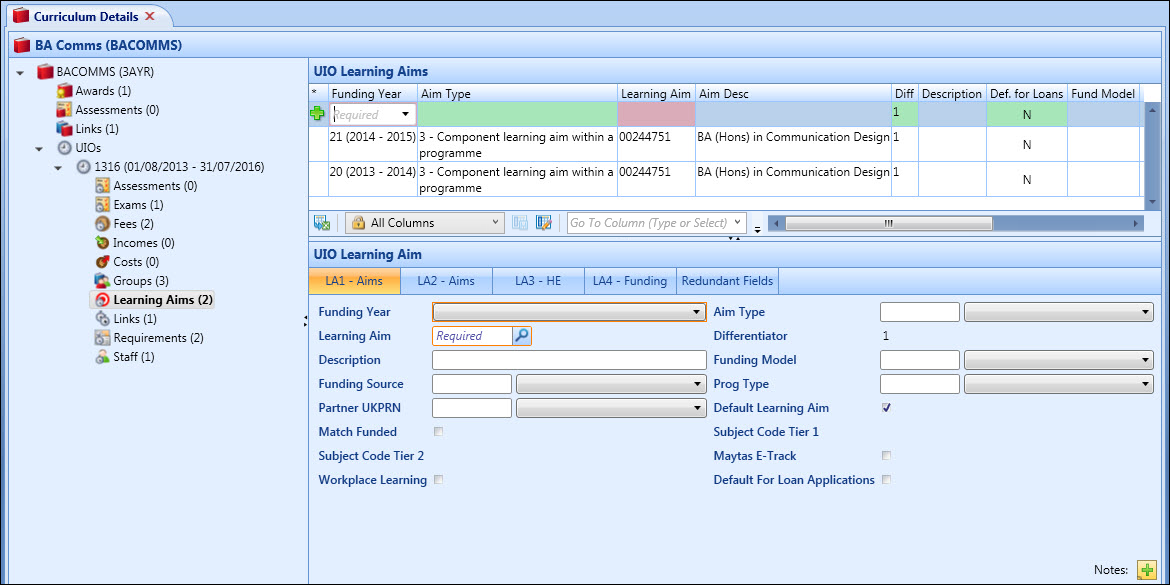The width and height of the screenshot is (1170, 585).
Task: Uncheck Default Learning Aim
Action: [885, 407]
